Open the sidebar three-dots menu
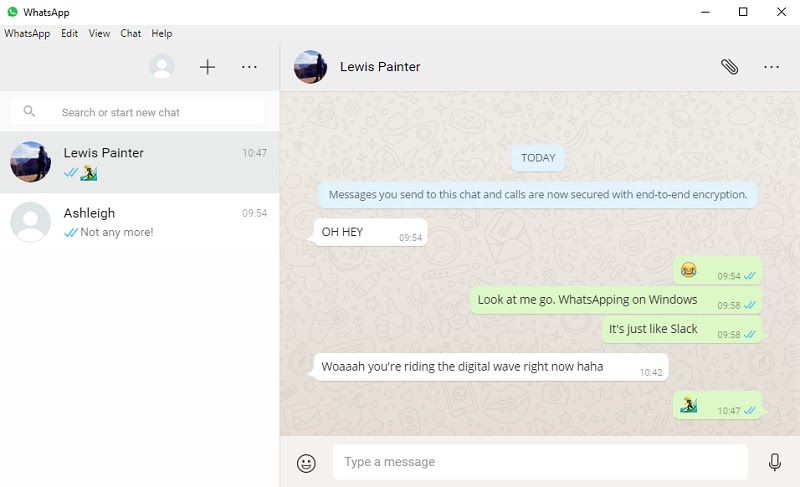 point(249,67)
